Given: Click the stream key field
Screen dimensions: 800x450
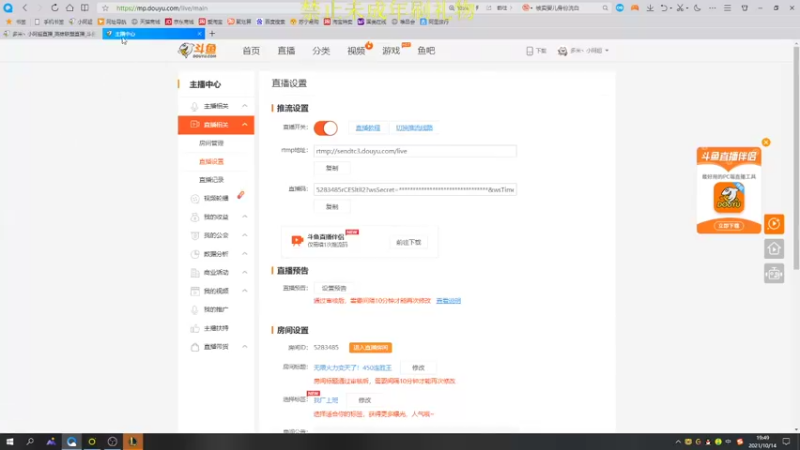Looking at the screenshot, I should click(x=415, y=189).
